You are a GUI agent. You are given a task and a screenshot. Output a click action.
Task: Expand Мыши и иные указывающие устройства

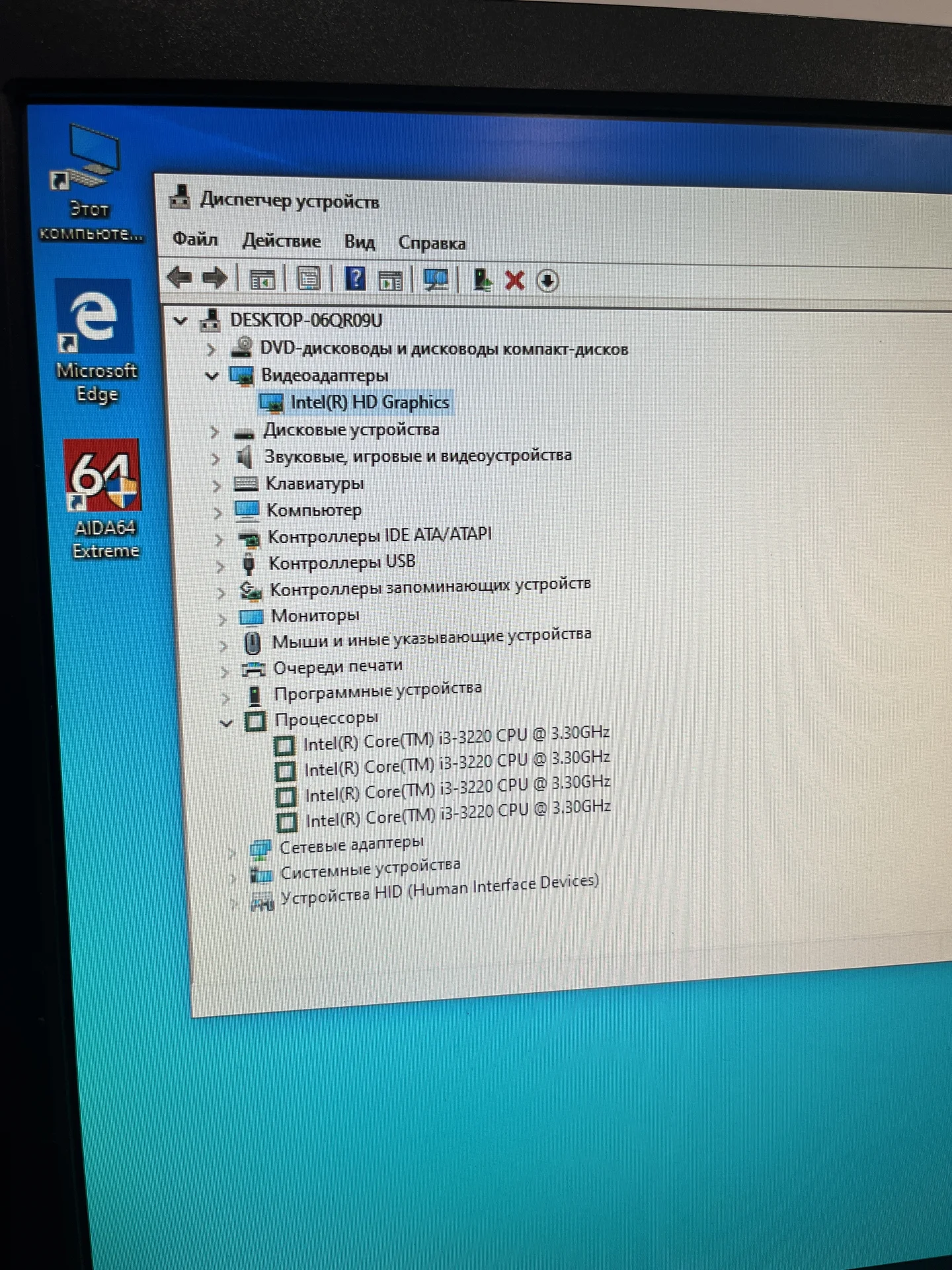223,645
